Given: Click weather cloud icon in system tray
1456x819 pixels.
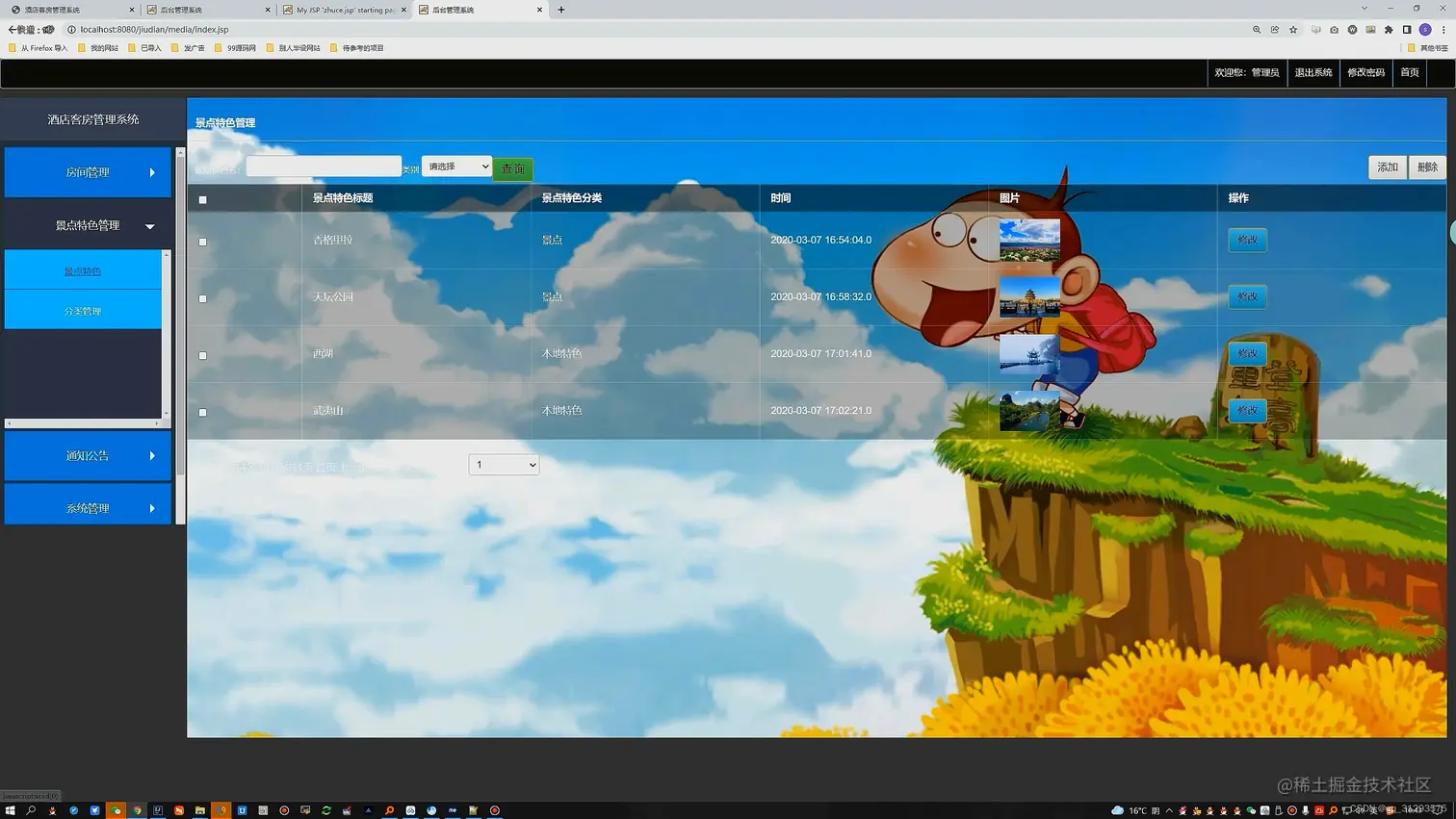Looking at the screenshot, I should click(x=1117, y=810).
